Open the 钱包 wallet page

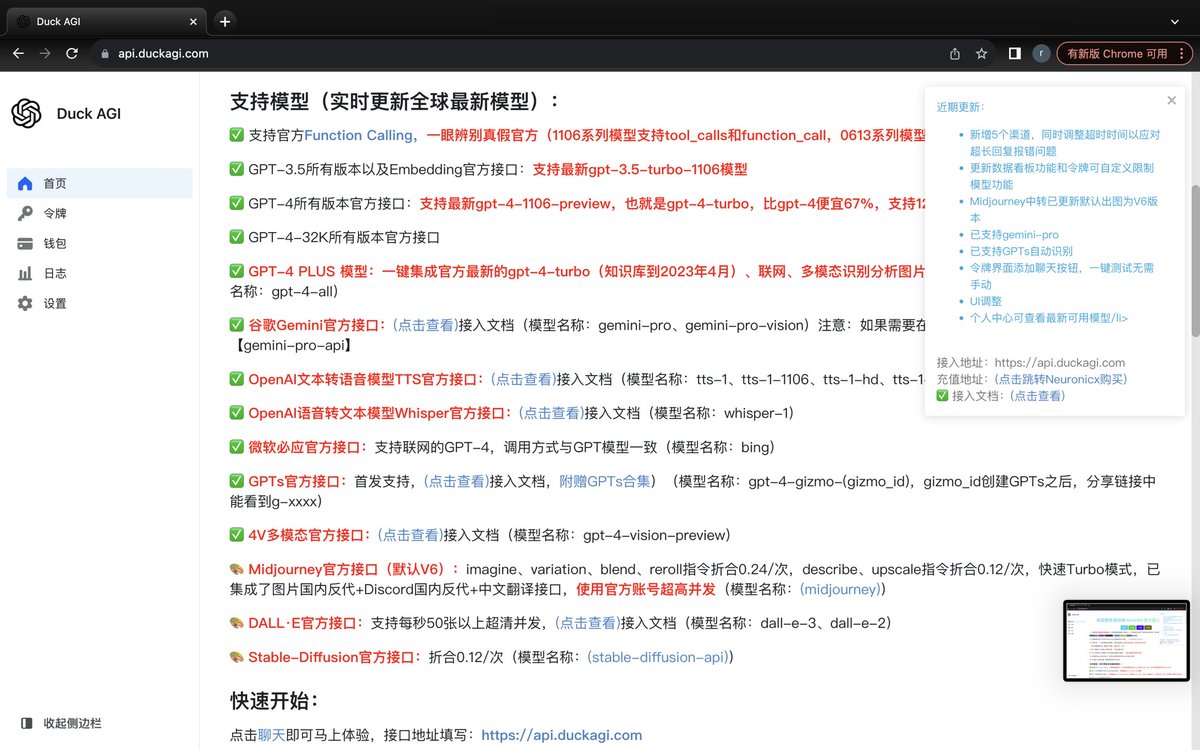100,244
